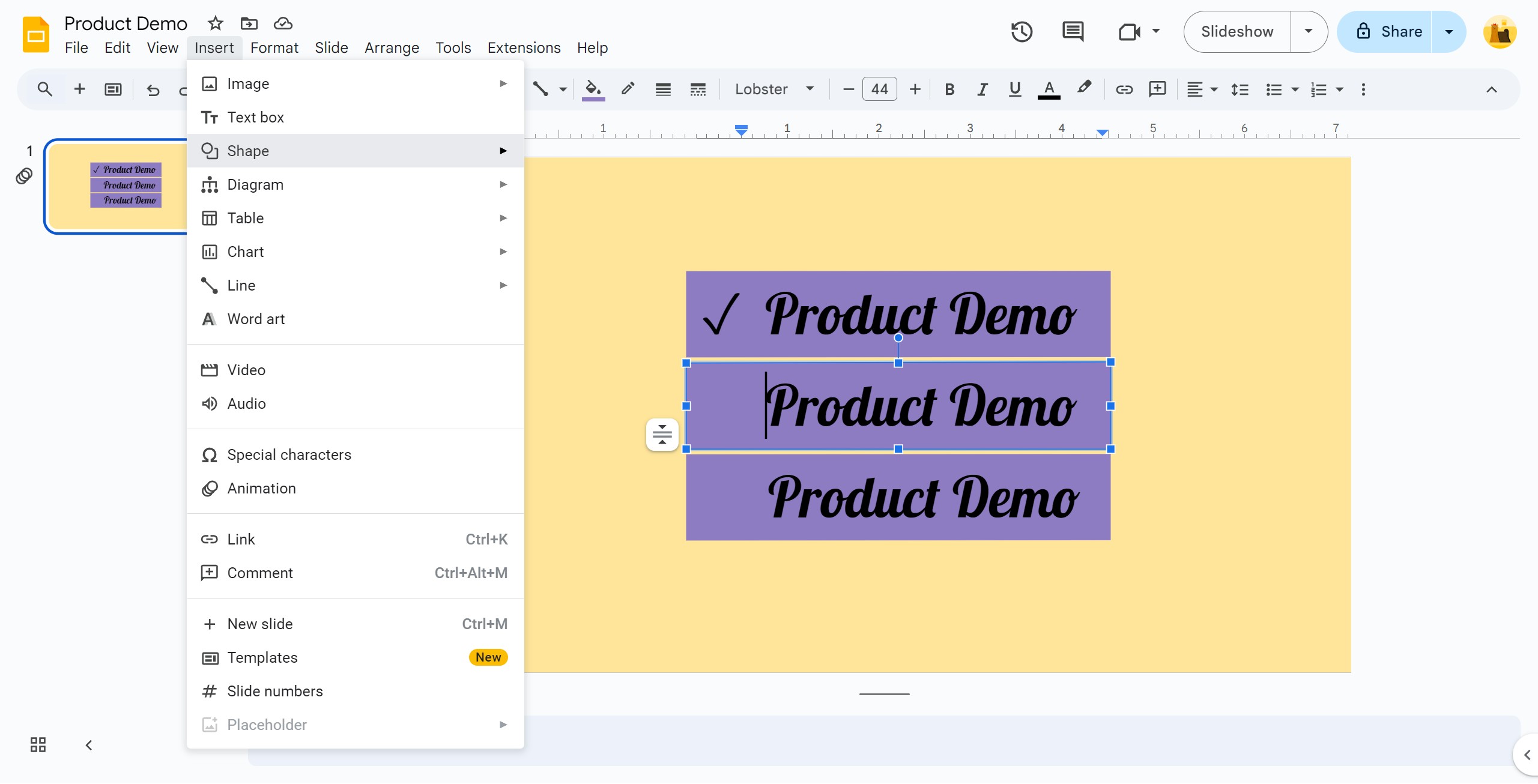Viewport: 1538px width, 784px height.
Task: Open more toolbar options three dots
Action: coord(1363,89)
